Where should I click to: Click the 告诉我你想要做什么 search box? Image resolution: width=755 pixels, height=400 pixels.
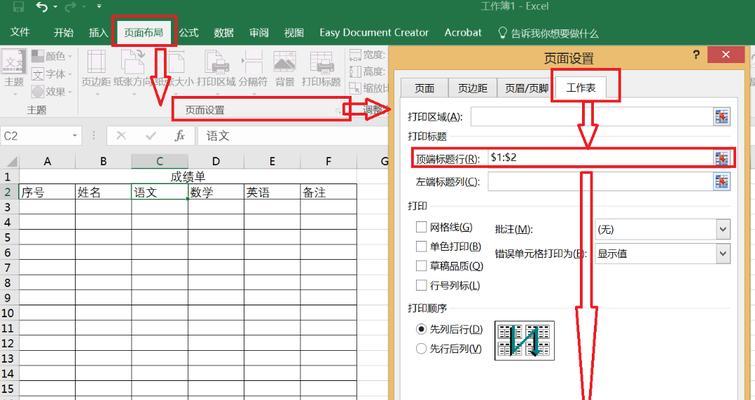[549, 33]
